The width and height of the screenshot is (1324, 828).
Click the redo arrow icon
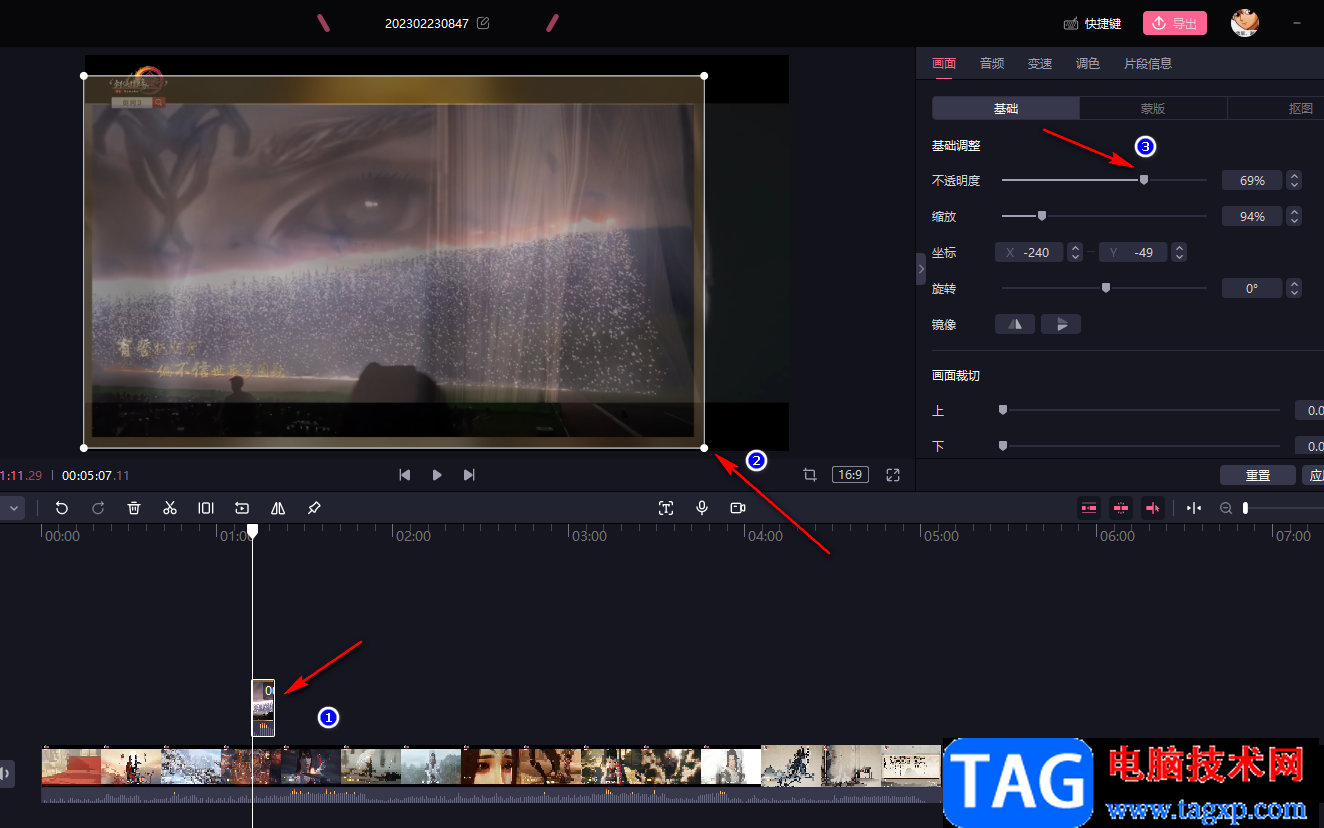point(98,508)
